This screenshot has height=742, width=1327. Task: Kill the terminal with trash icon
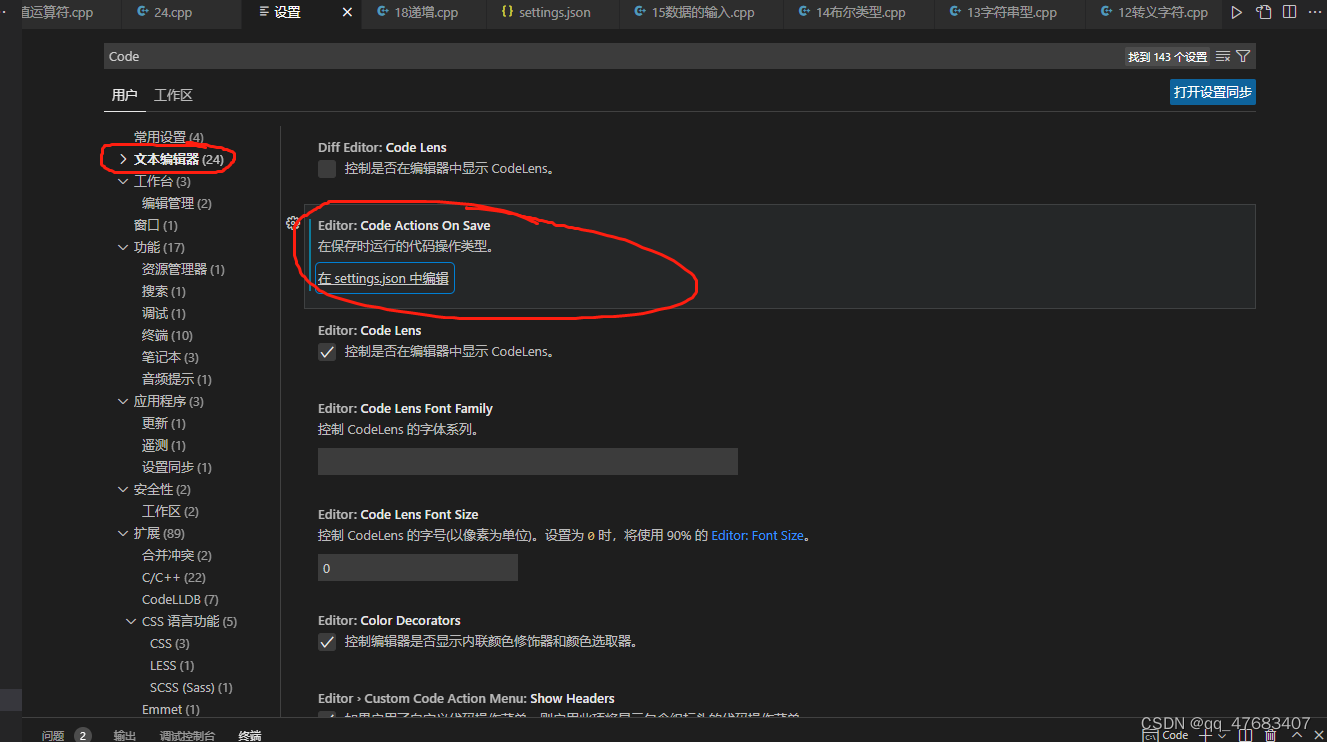point(1272,735)
